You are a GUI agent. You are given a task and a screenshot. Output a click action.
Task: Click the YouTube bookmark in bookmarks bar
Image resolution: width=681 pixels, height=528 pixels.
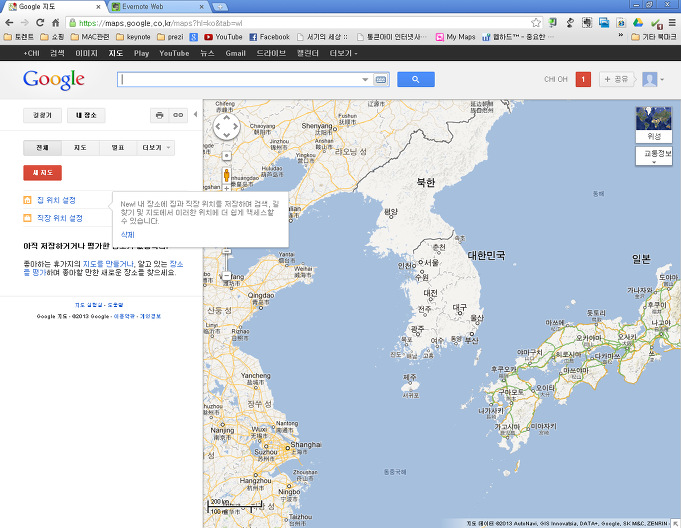pos(223,37)
